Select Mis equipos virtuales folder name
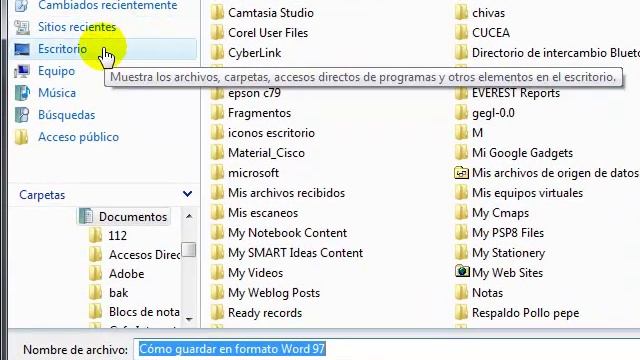 pyautogui.click(x=527, y=193)
